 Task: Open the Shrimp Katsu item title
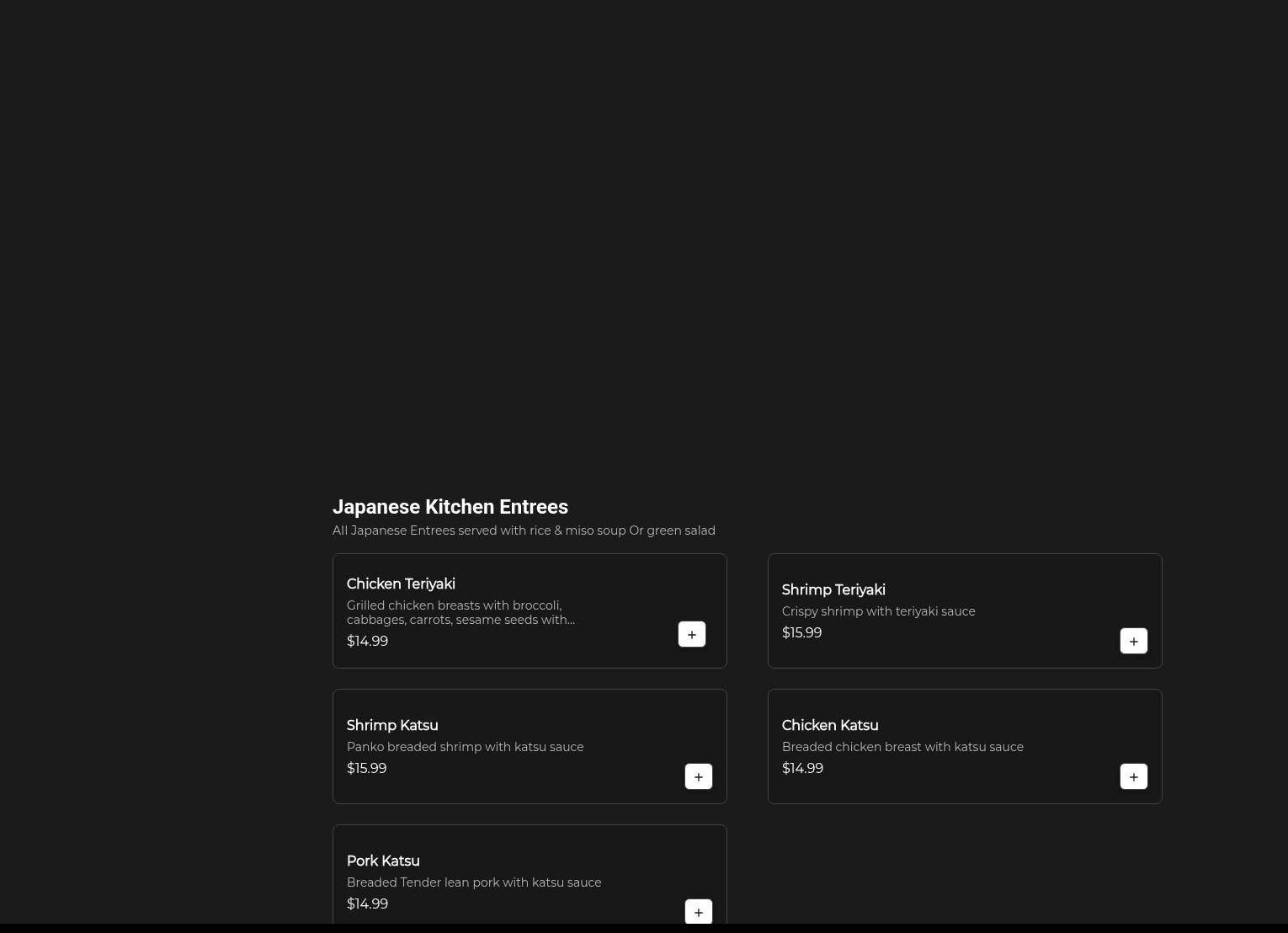click(x=392, y=725)
